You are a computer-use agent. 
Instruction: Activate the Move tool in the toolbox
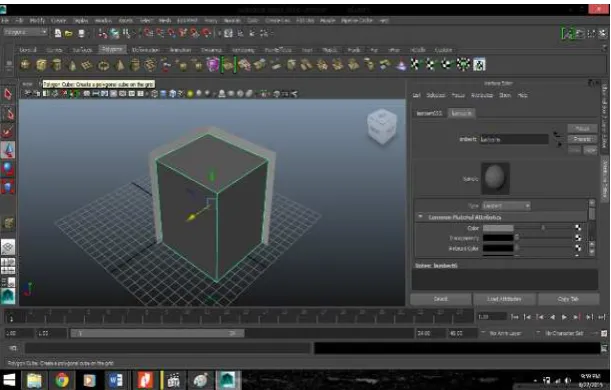click(x=8, y=150)
